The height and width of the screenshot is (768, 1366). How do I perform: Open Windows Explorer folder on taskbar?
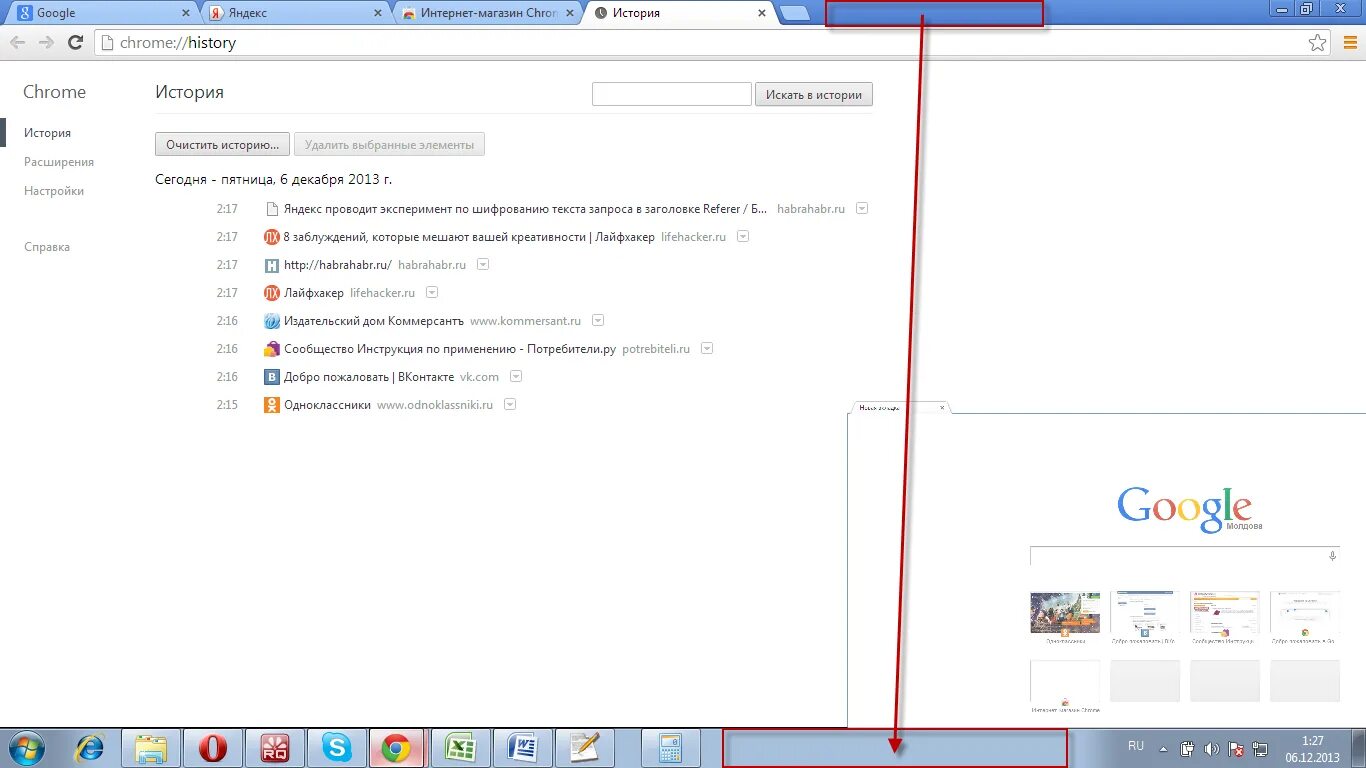pyautogui.click(x=151, y=748)
